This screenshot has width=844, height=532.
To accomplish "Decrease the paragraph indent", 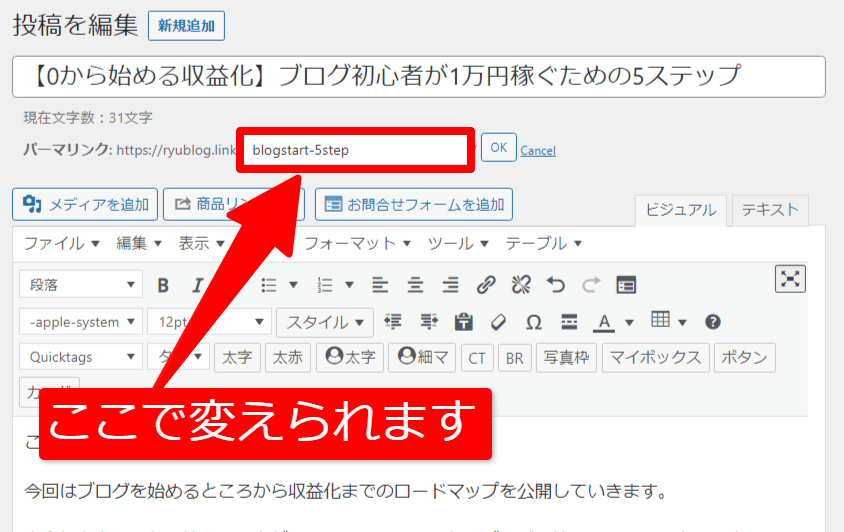I will pos(393,322).
